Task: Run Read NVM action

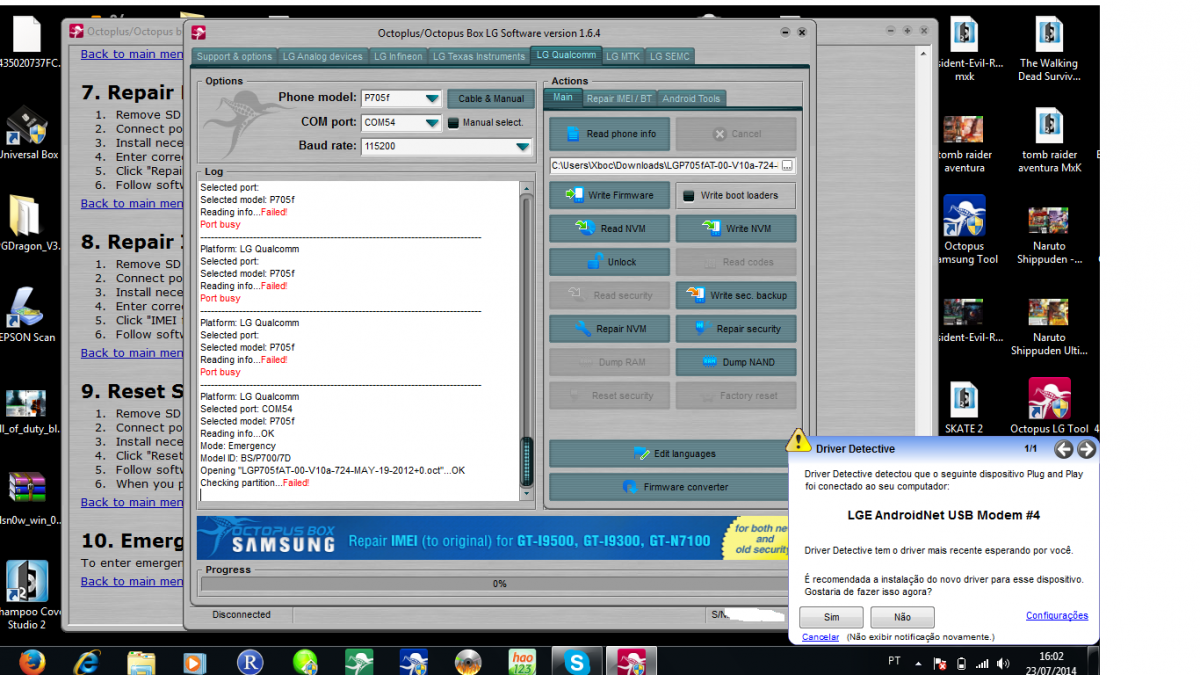Action: coord(609,228)
